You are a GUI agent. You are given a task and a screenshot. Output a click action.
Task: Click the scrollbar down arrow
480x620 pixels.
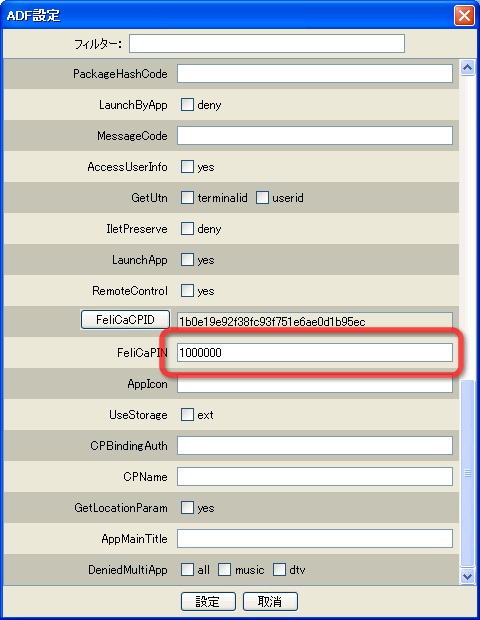tap(467, 577)
